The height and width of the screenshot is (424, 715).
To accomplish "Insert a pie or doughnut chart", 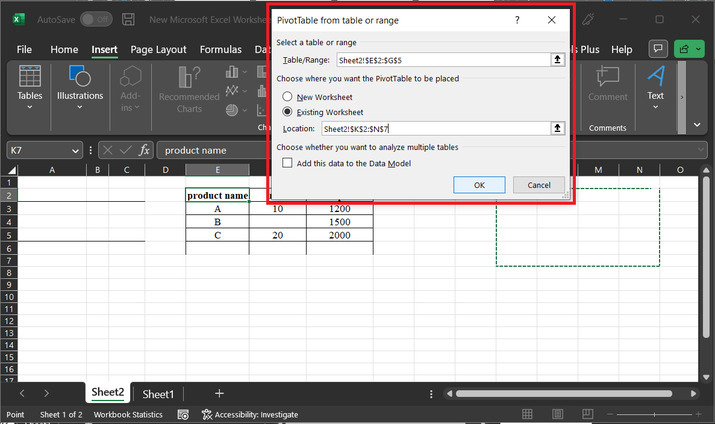I will click(236, 110).
